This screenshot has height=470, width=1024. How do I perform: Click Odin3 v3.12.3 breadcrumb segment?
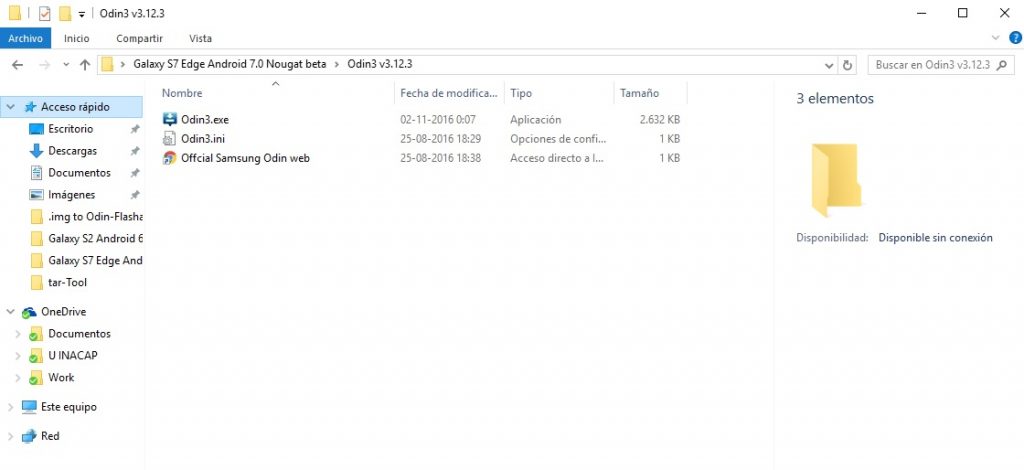tap(379, 65)
